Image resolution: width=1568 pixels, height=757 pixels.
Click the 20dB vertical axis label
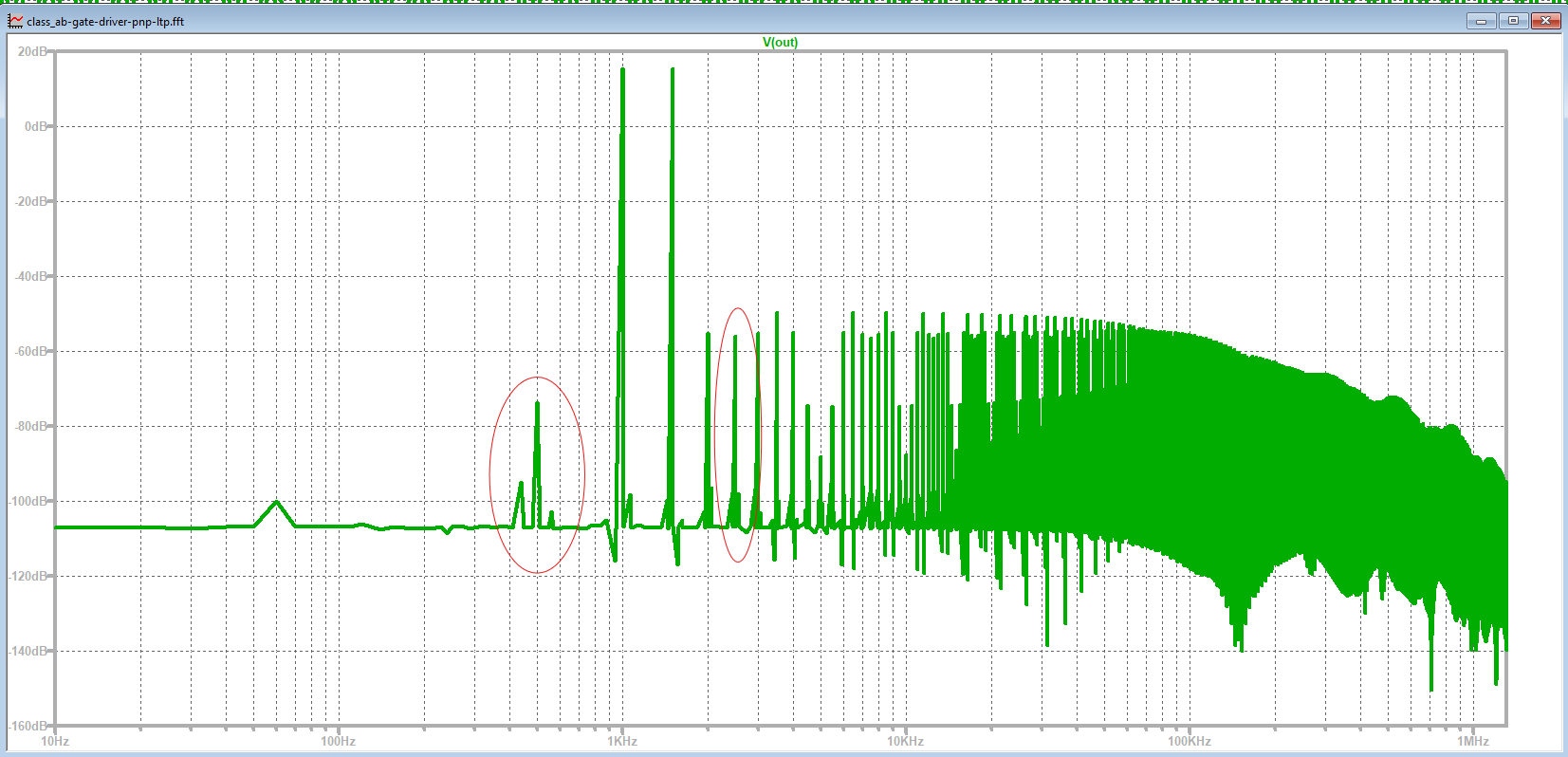33,51
